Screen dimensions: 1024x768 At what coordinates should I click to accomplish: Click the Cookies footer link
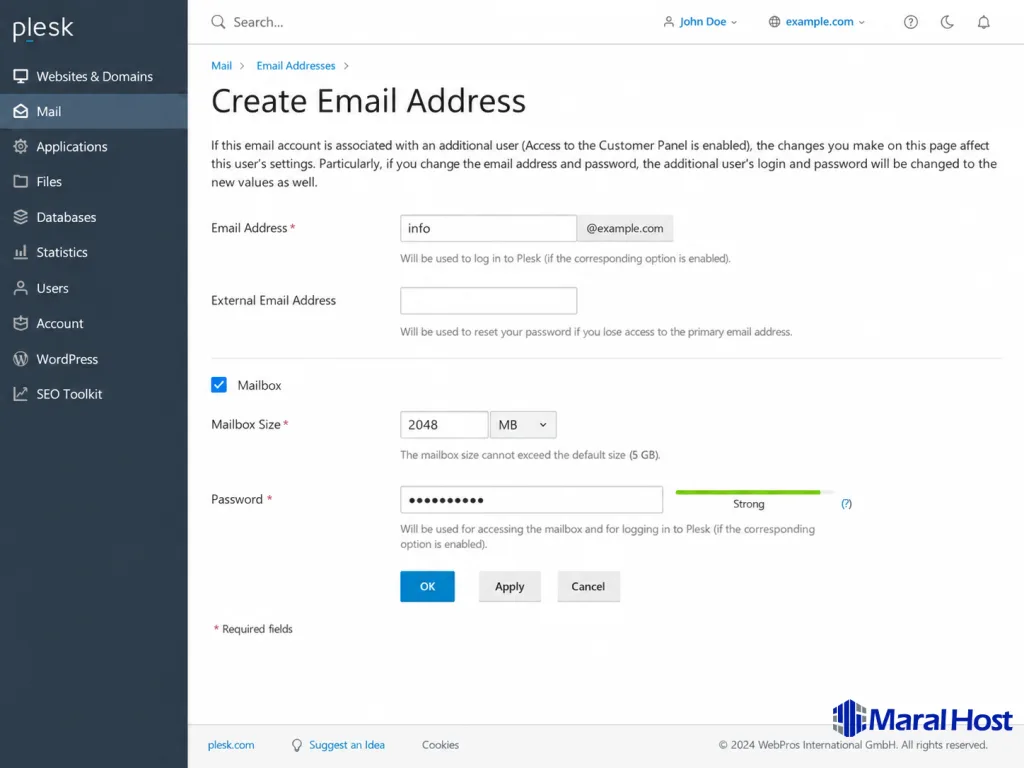tap(440, 745)
